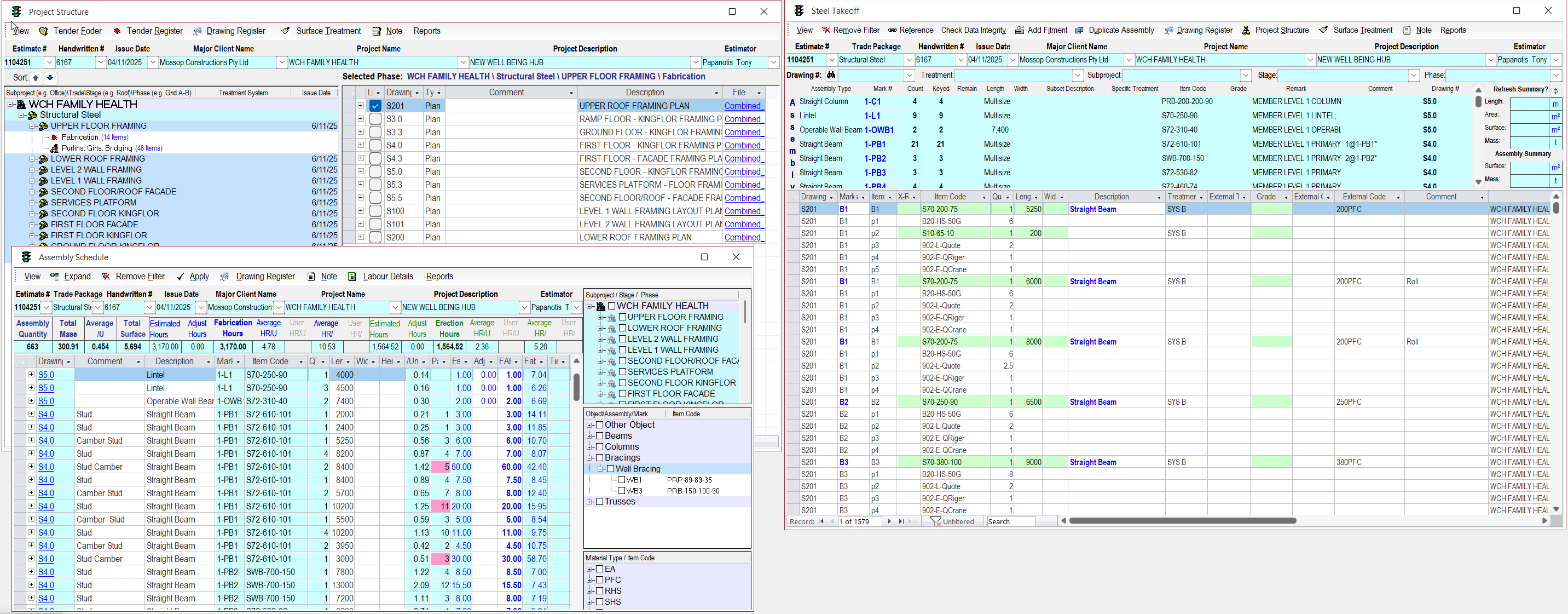Select the Fabrication phase icon in project tree
1568x614 pixels.
pyautogui.click(x=54, y=137)
